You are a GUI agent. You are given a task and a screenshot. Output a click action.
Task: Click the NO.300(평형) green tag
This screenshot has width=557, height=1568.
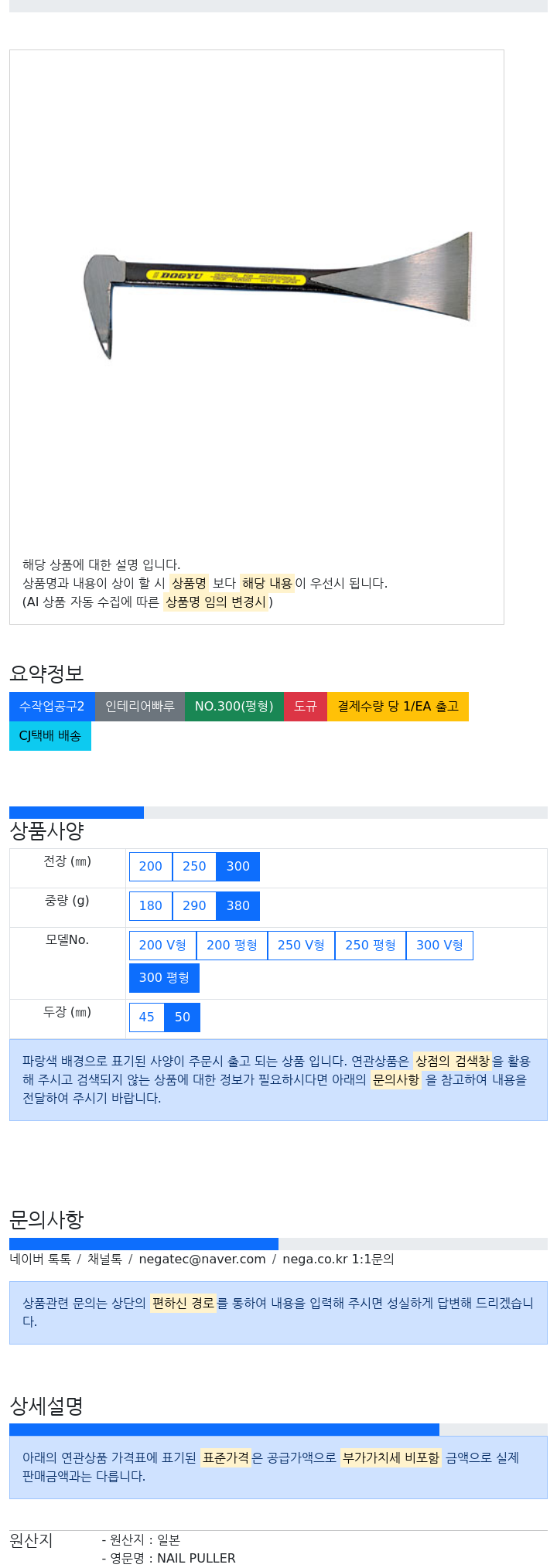234,706
